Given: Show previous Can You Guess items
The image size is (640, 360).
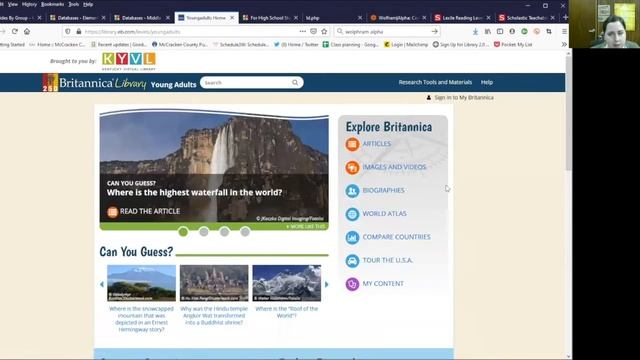Looking at the screenshot, I should pyautogui.click(x=102, y=284).
